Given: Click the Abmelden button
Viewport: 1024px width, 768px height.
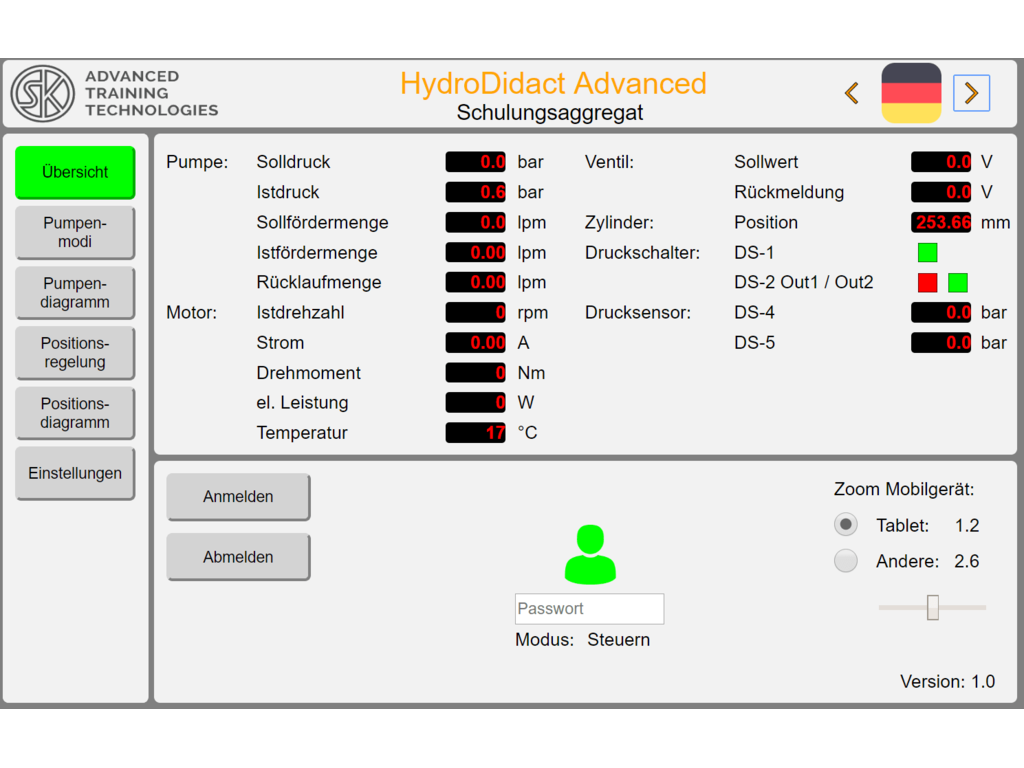Looking at the screenshot, I should click(x=238, y=557).
